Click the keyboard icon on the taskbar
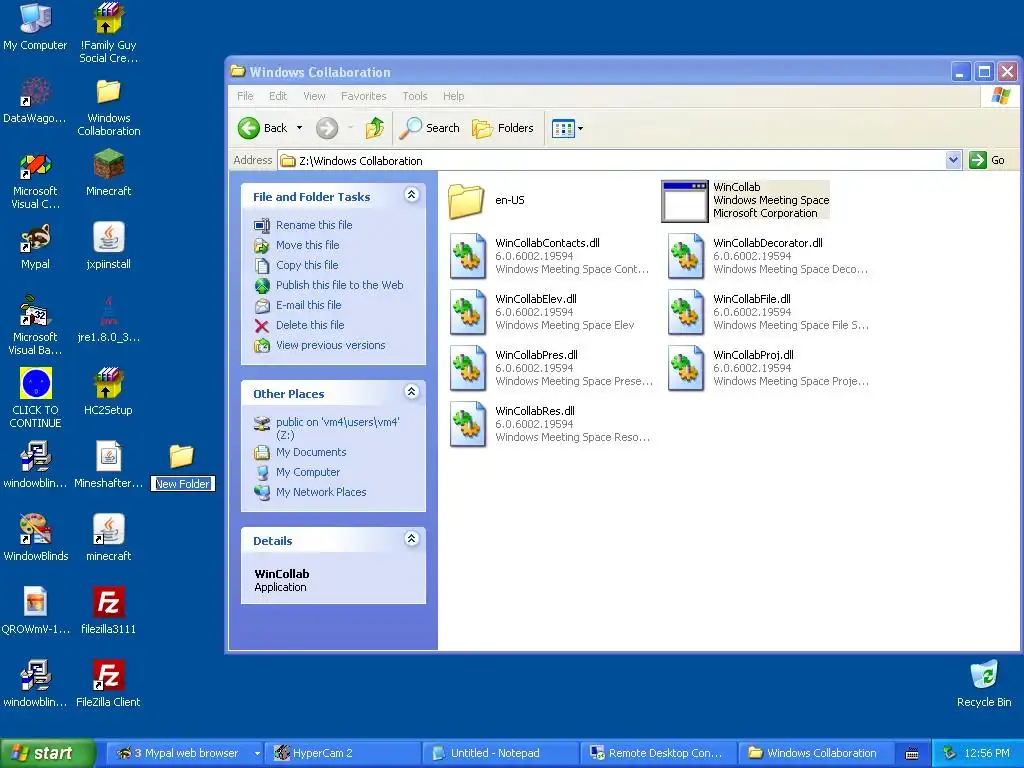This screenshot has height=768, width=1024. pyautogui.click(x=912, y=754)
